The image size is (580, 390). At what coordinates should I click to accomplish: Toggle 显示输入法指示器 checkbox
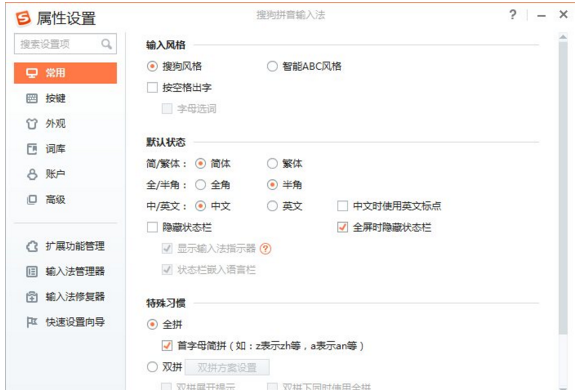click(167, 249)
